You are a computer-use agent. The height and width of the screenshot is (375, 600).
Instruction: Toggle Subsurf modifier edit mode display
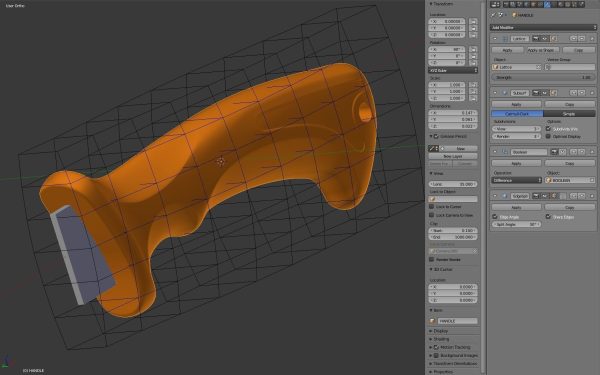tap(553, 93)
